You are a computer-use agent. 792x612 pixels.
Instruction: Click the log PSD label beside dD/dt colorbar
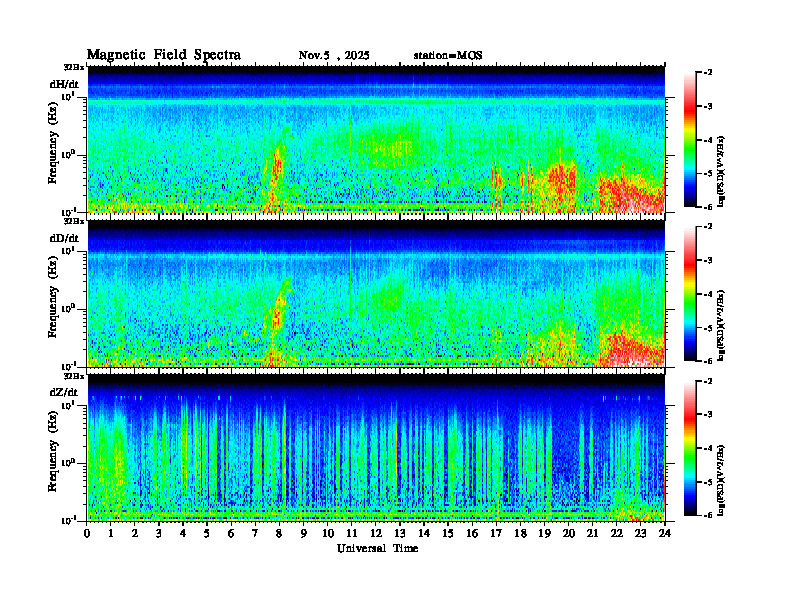coord(722,325)
